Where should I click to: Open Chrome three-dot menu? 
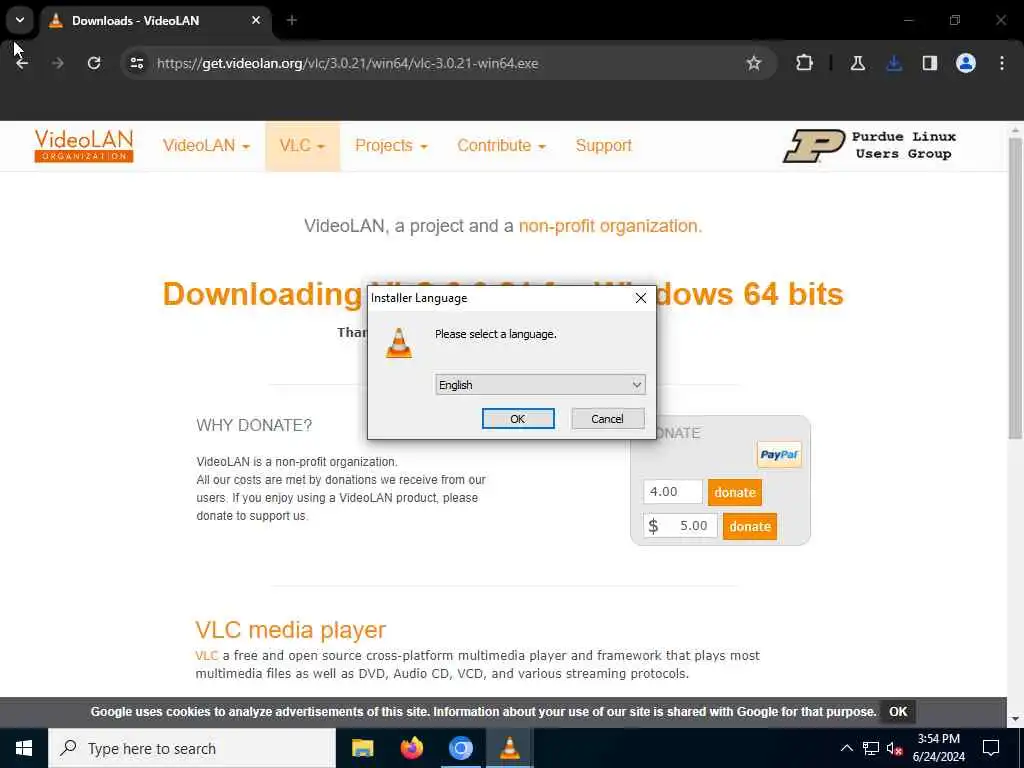pos(1002,63)
